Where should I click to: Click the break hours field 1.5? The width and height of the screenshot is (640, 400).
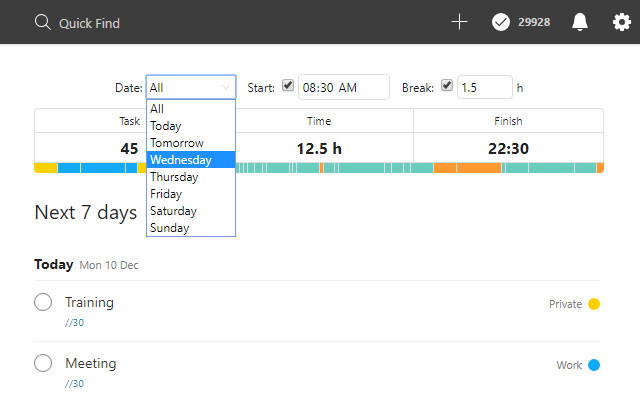(x=484, y=87)
